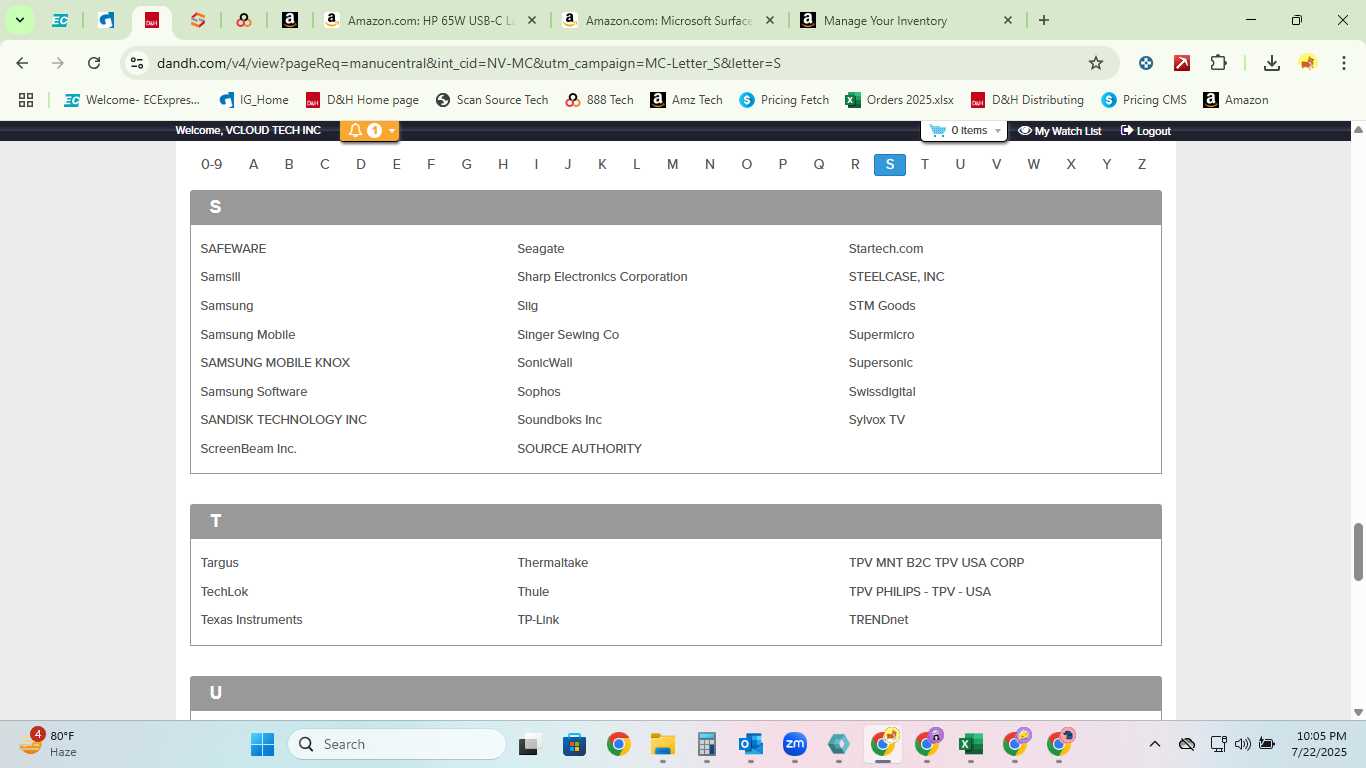Image resolution: width=1366 pixels, height=768 pixels.
Task: Reload the current page
Action: (x=94, y=63)
